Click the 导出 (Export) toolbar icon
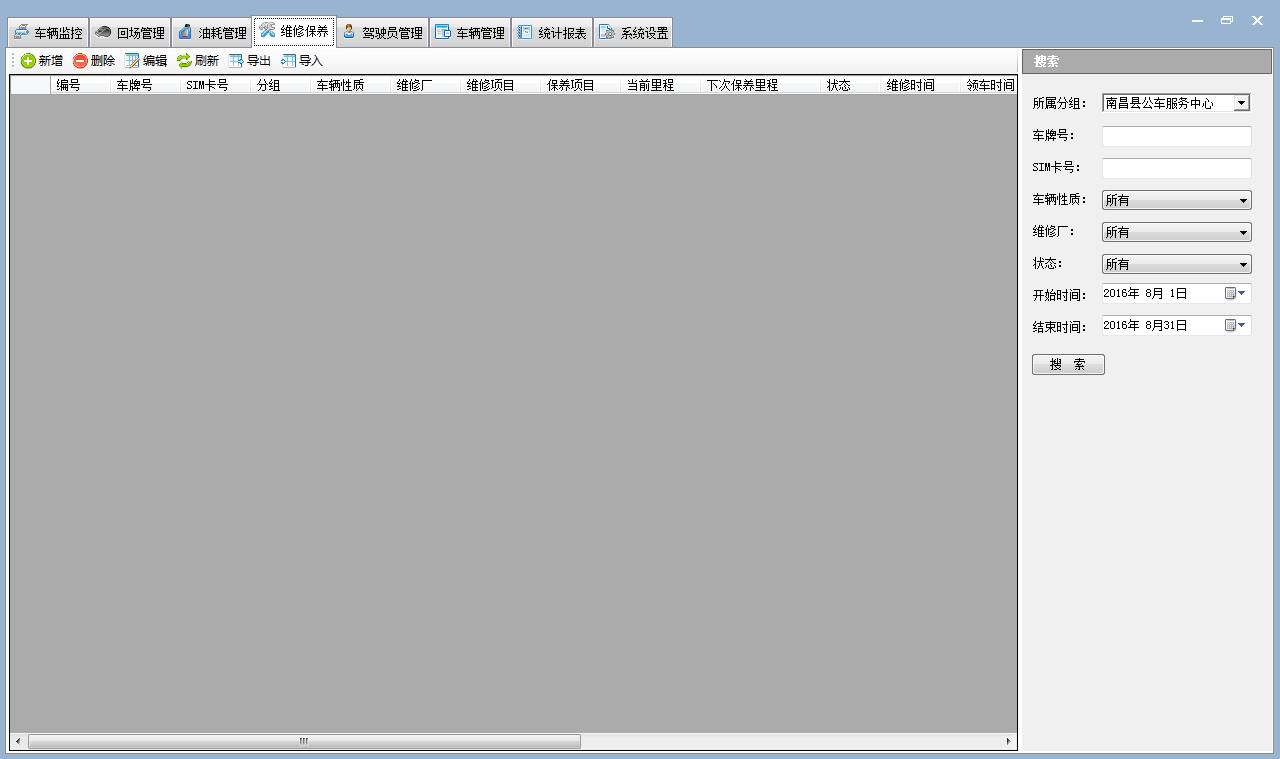Image resolution: width=1280 pixels, height=759 pixels. (236, 61)
